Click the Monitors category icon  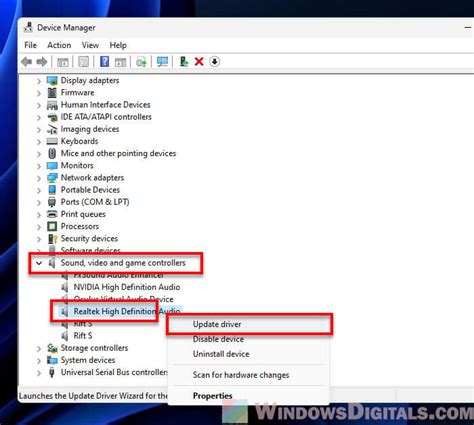[52, 166]
